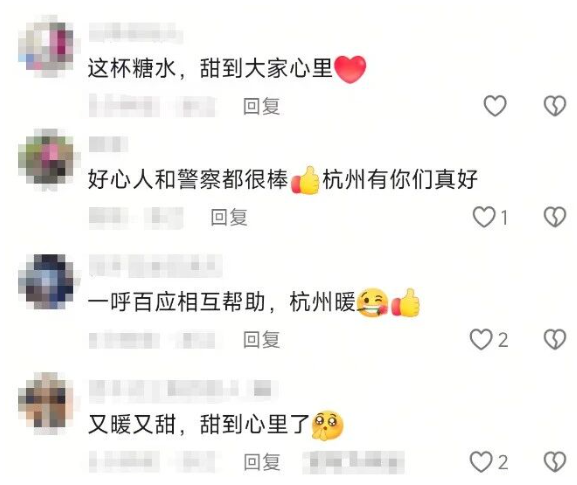This screenshot has width=577, height=485.
Task: Select comment text 好心人和警察都很棒
Action: point(188,180)
